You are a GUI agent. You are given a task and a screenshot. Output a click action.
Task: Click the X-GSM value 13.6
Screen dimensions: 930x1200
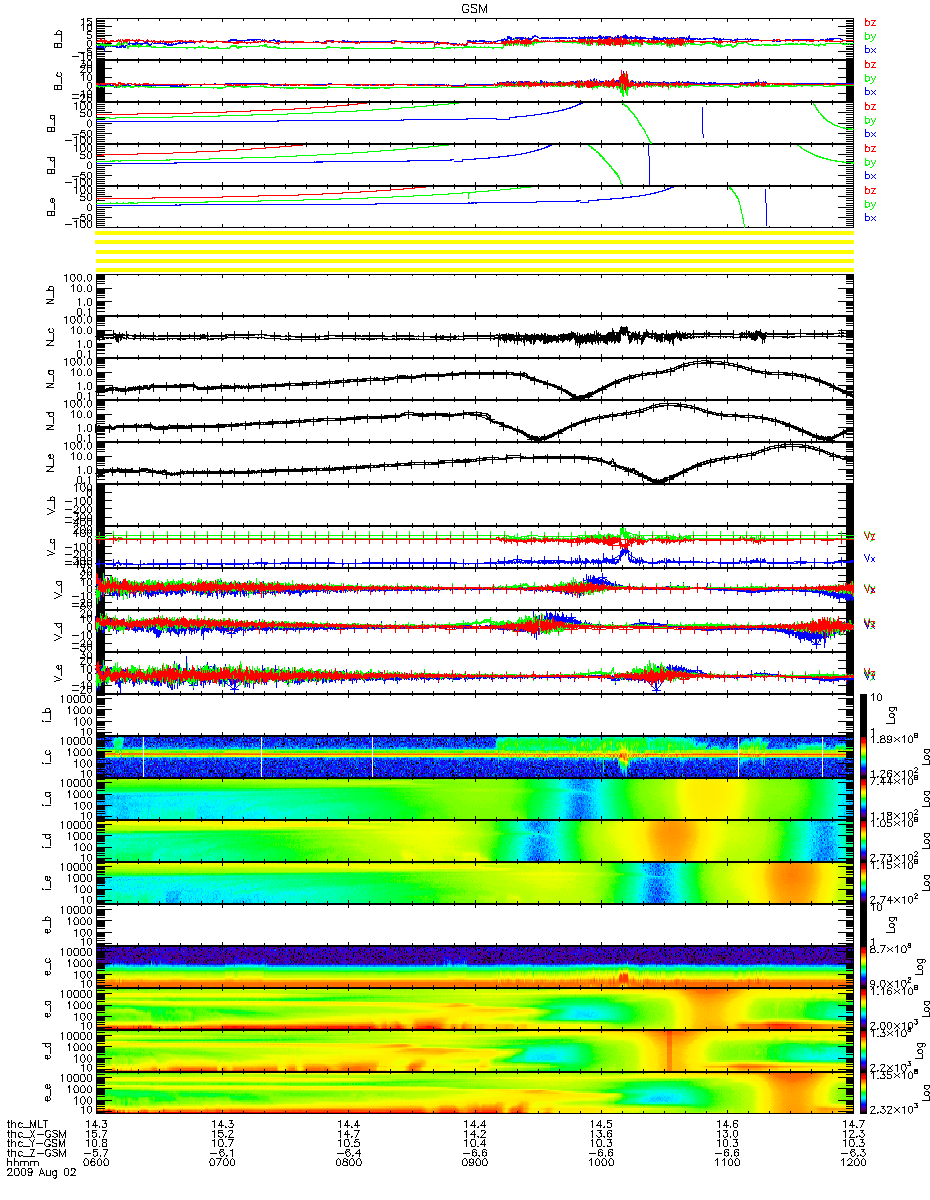(601, 1135)
